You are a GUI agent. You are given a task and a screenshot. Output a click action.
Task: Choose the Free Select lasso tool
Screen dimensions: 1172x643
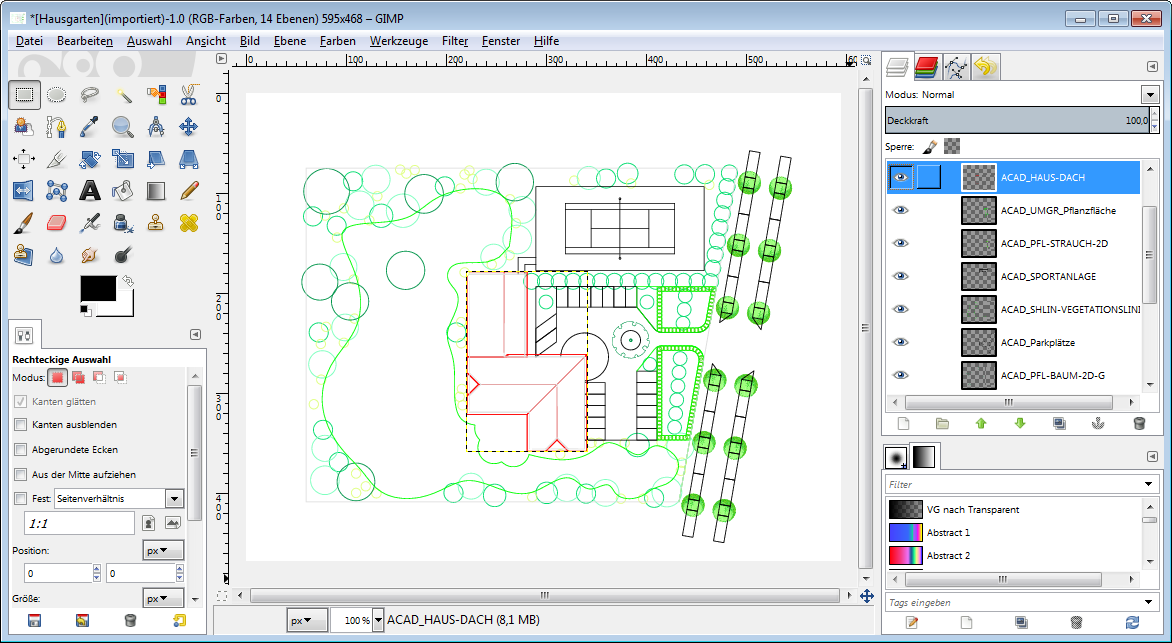tap(90, 96)
